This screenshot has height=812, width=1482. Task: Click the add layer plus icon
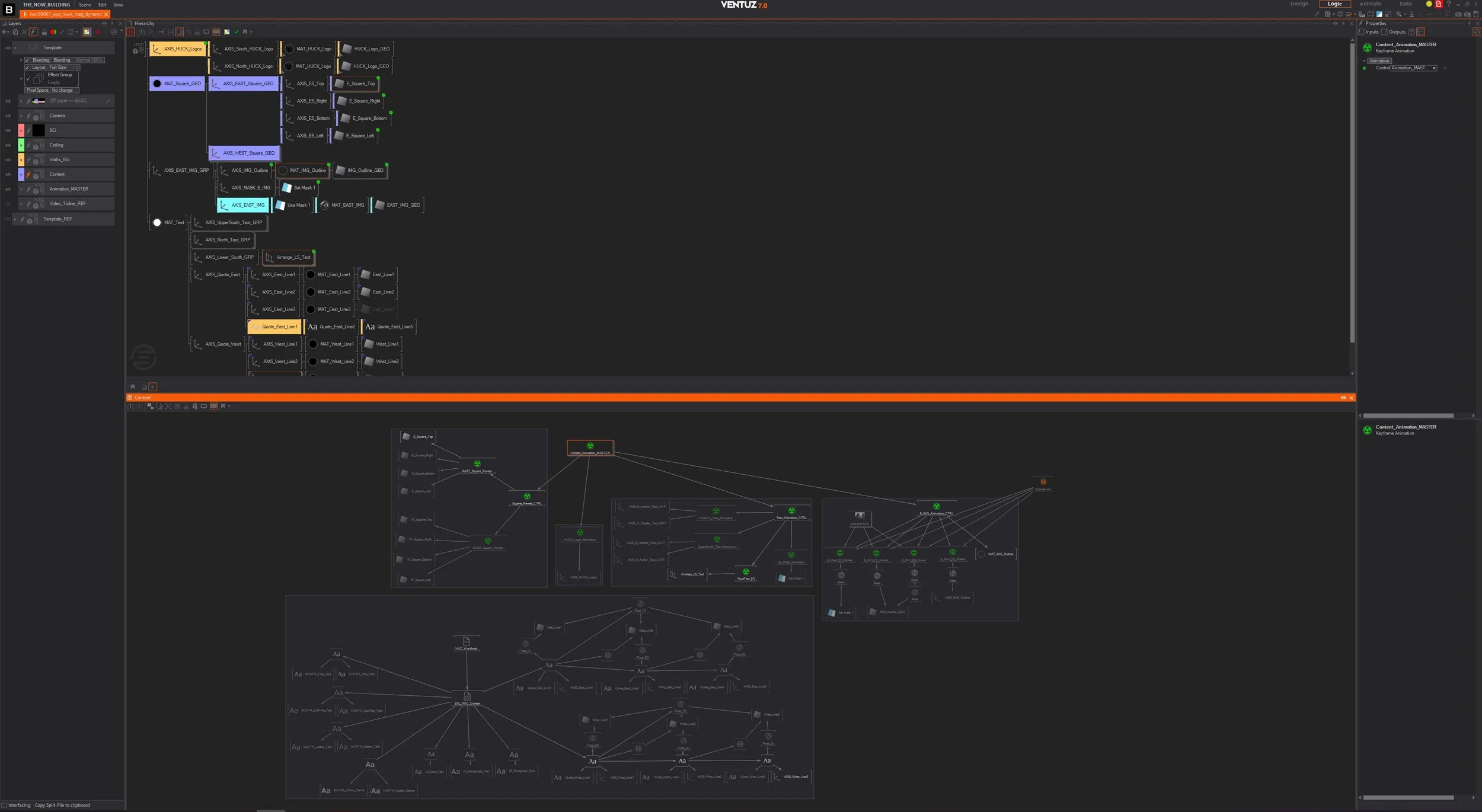click(4, 32)
